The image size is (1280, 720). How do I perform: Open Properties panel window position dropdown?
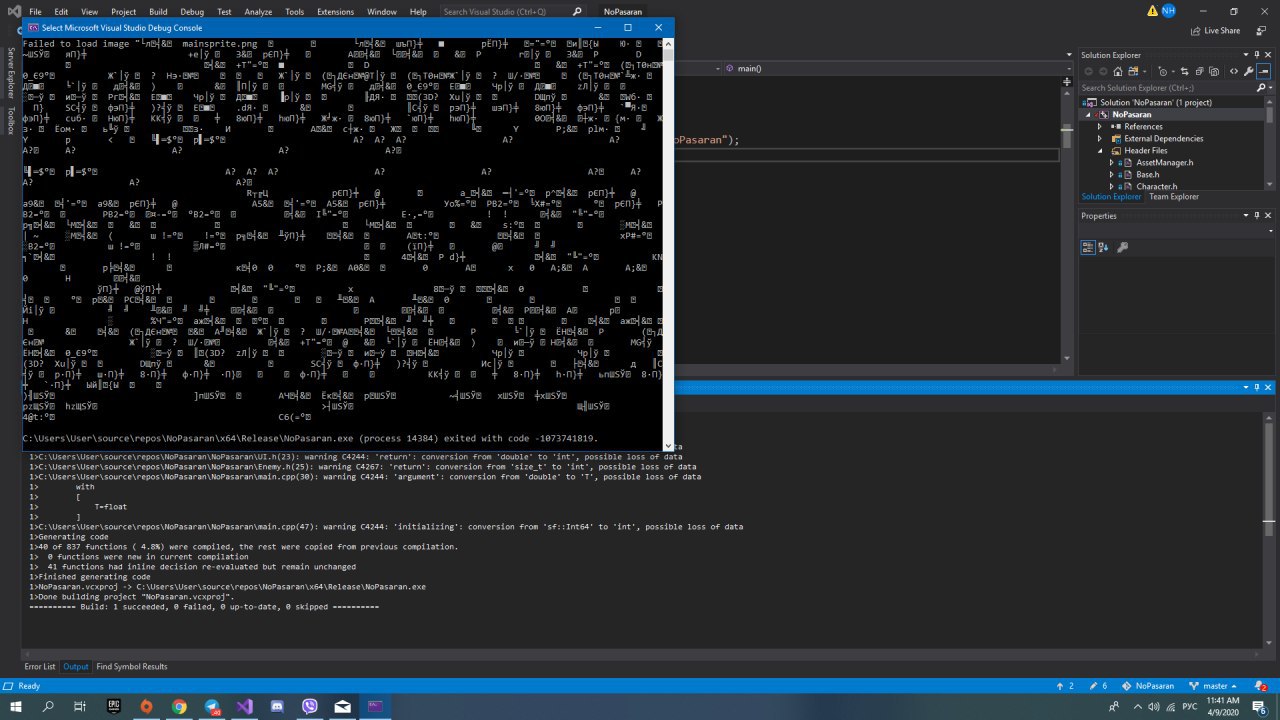1245,215
